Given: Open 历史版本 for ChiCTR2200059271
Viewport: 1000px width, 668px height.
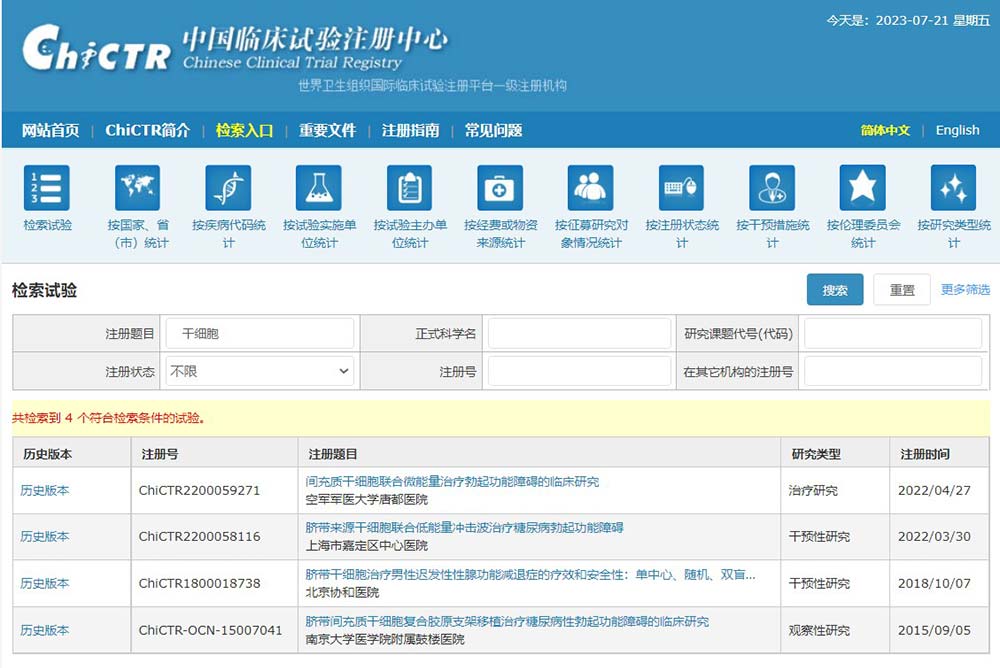Looking at the screenshot, I should [x=45, y=491].
